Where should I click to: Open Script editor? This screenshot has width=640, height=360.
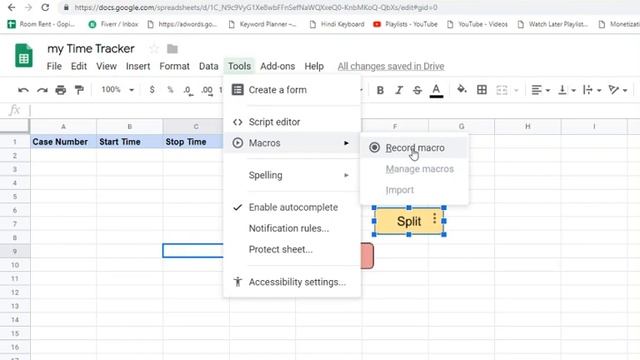point(292,122)
